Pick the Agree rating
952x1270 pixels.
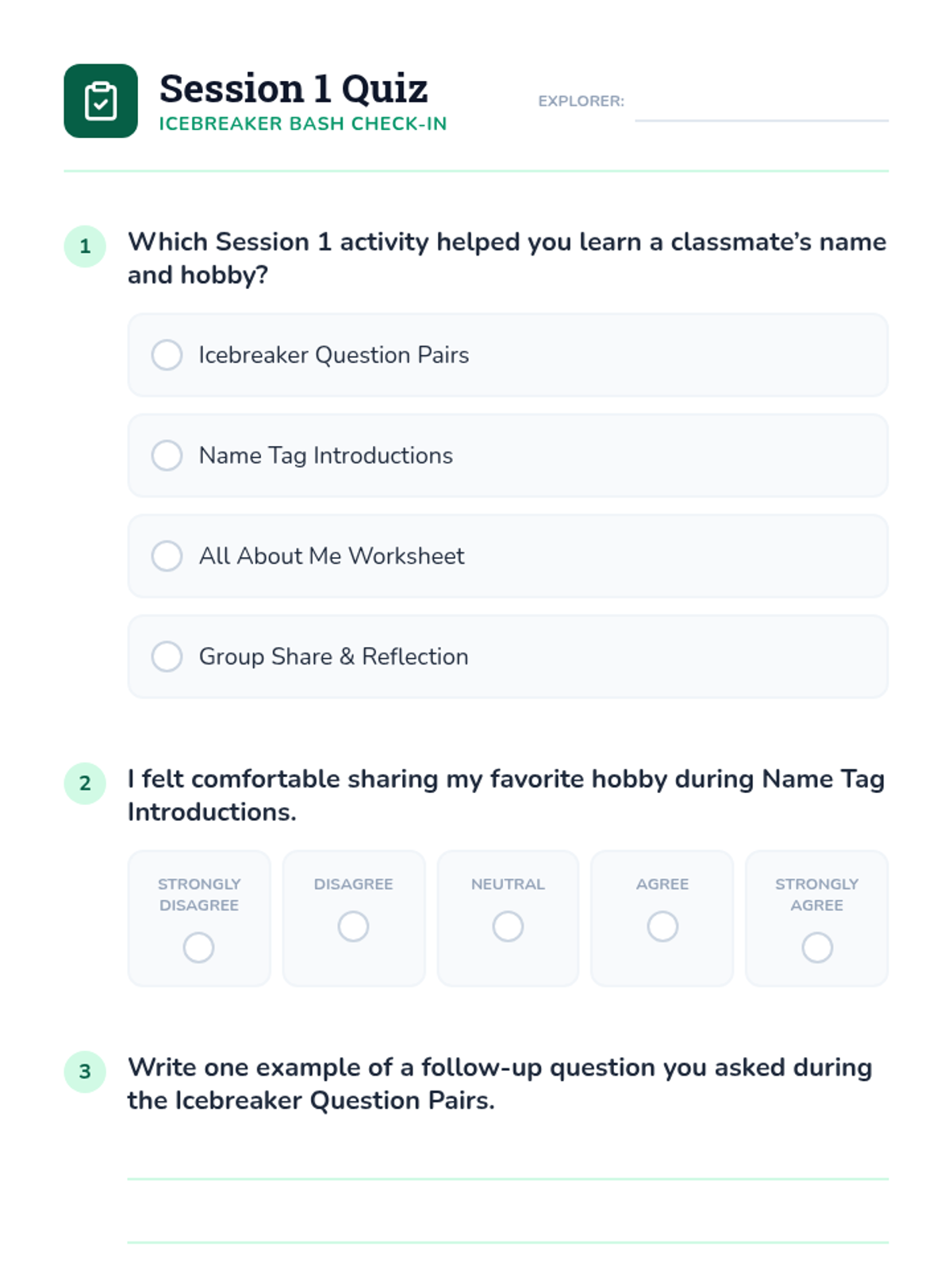[x=662, y=926]
